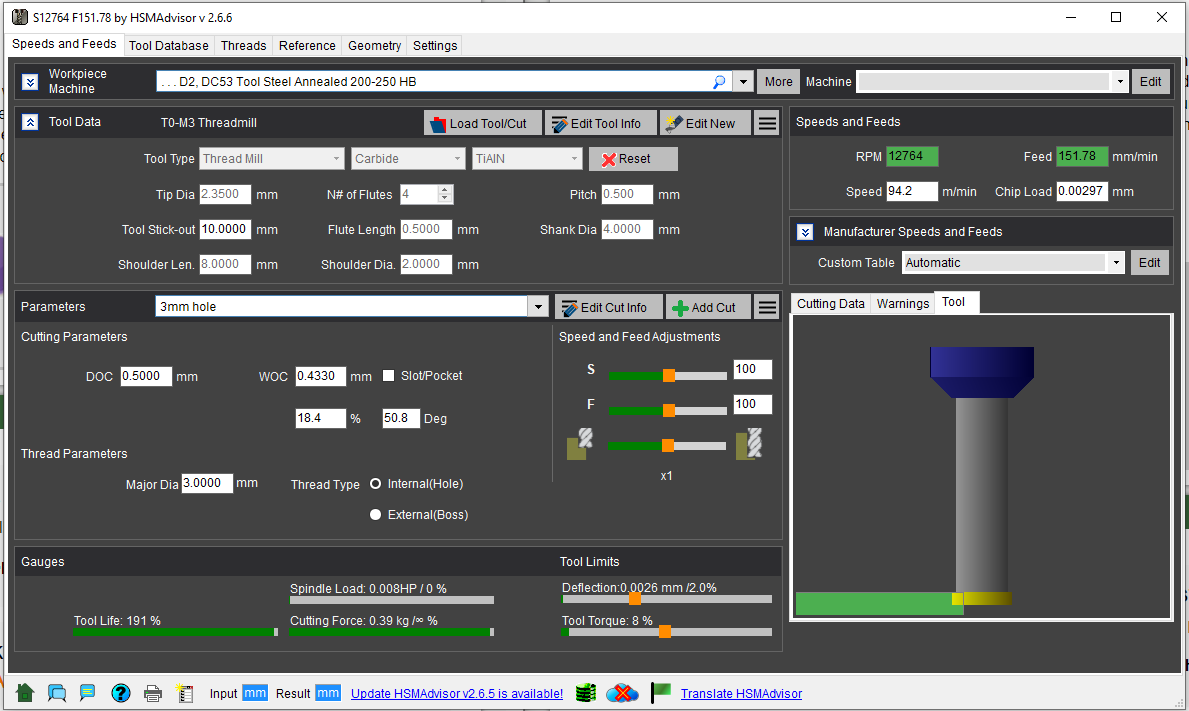Click the Update HSMAdvisor v2.6.5 link

click(457, 693)
